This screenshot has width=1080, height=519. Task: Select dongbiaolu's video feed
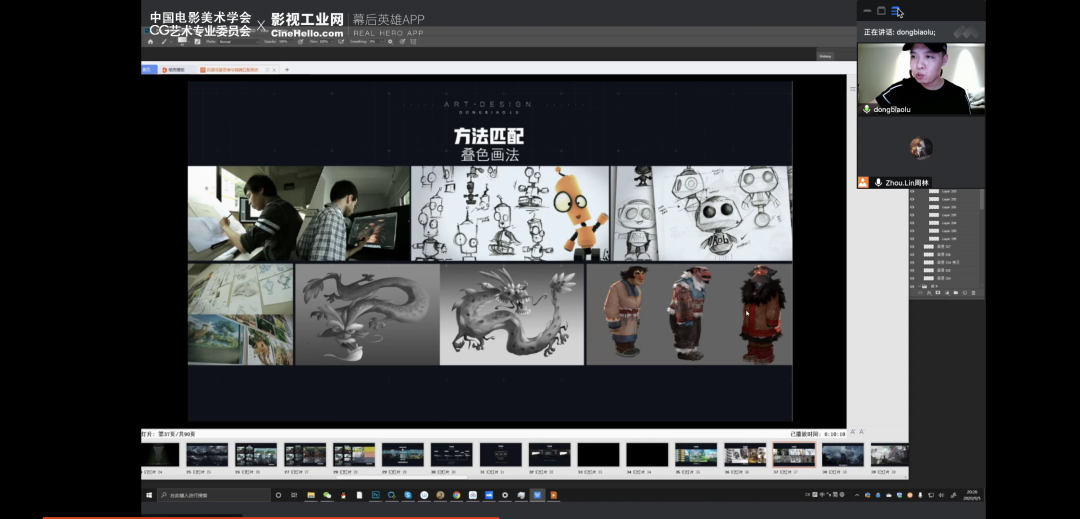[x=921, y=78]
